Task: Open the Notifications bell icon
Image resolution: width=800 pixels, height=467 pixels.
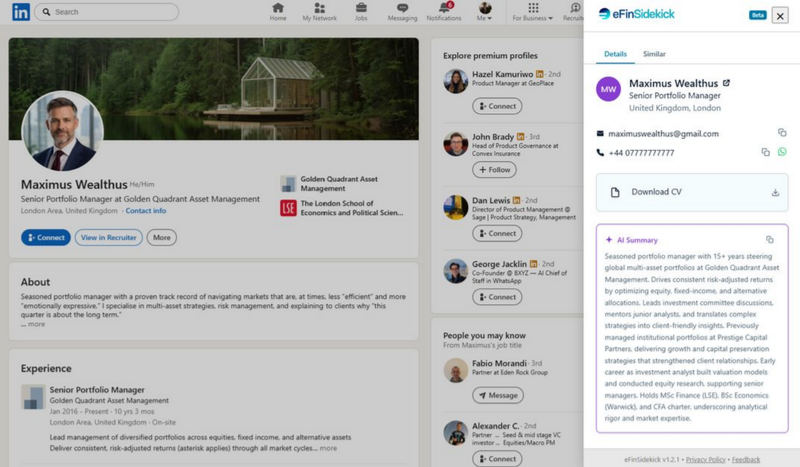Action: pos(444,12)
